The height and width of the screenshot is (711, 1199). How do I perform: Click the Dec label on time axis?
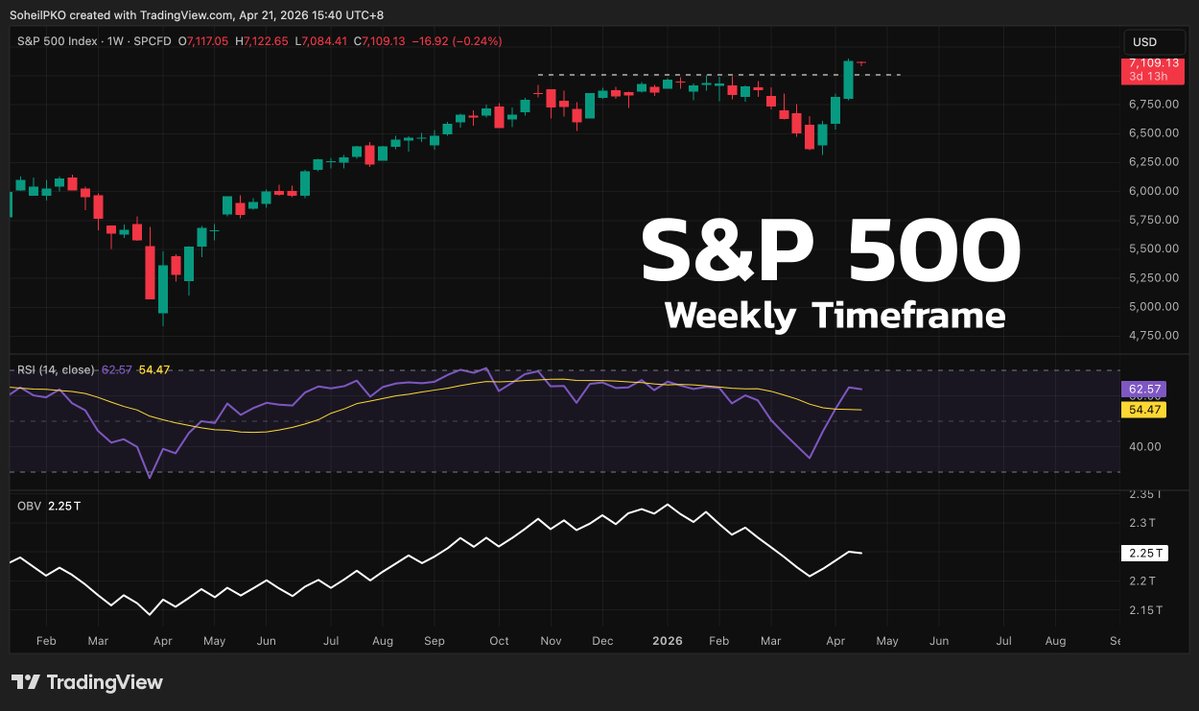(603, 641)
